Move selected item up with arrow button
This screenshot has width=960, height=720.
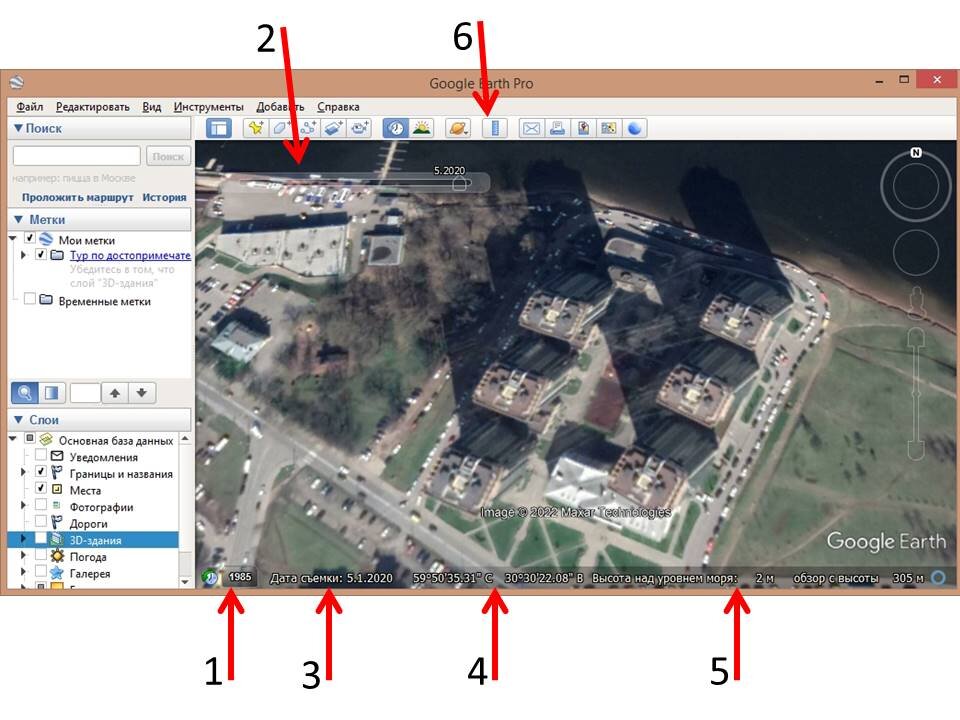pos(114,392)
